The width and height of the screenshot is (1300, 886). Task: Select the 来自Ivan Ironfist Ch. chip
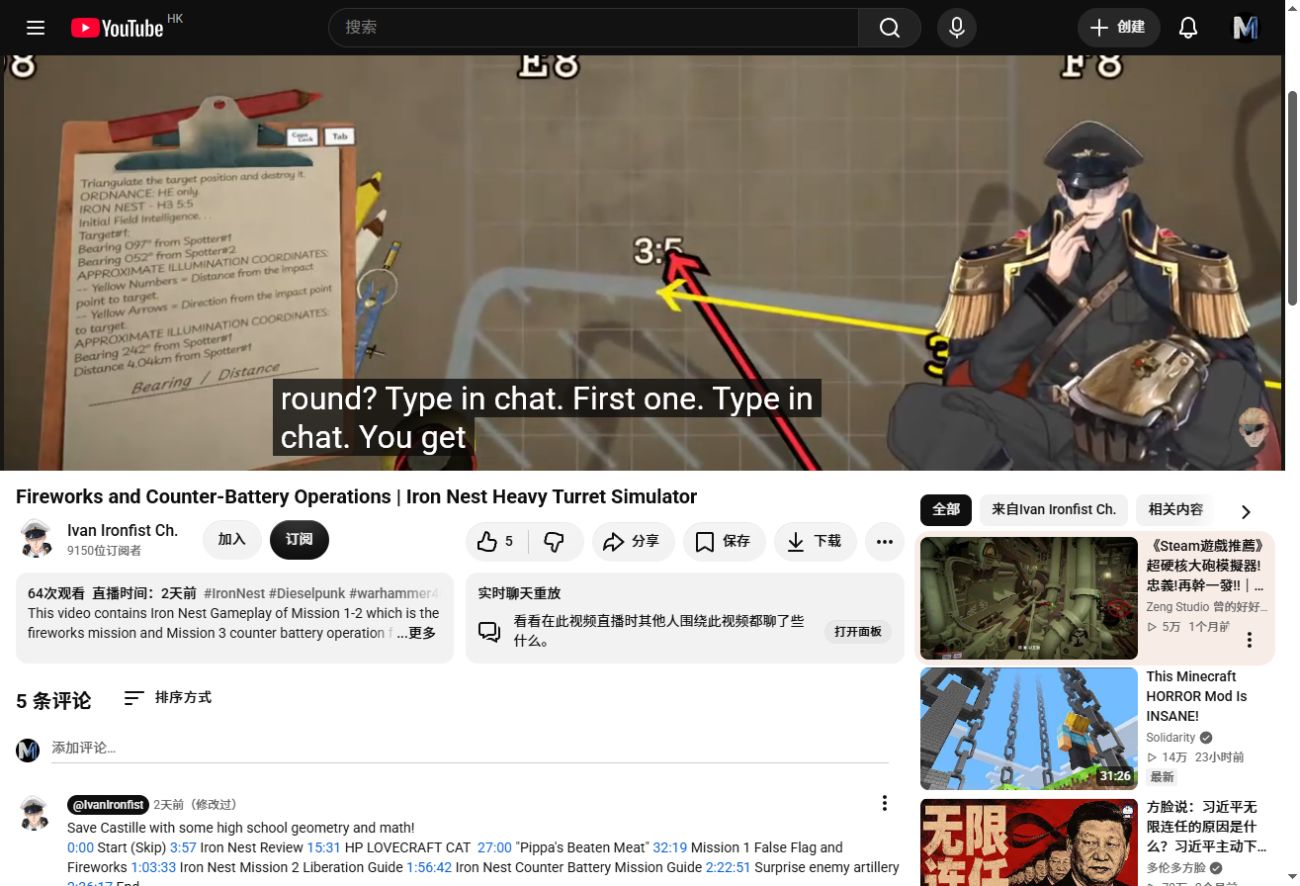pos(1054,509)
